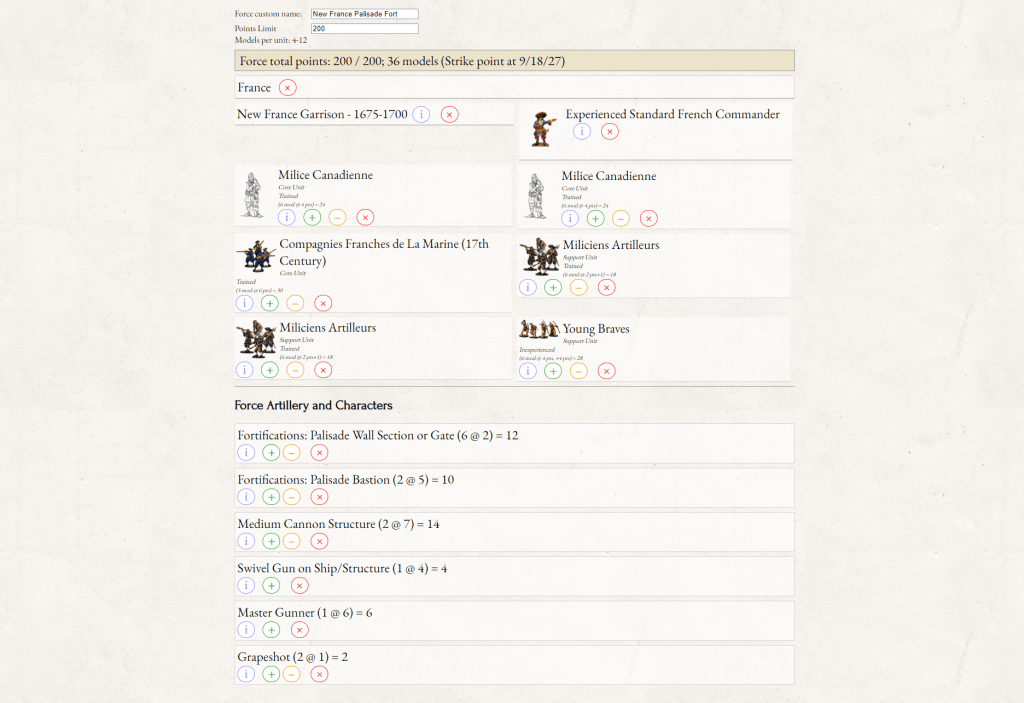Add a model to Compagnies Franches unit
The image size is (1024, 703).
pyautogui.click(x=270, y=303)
